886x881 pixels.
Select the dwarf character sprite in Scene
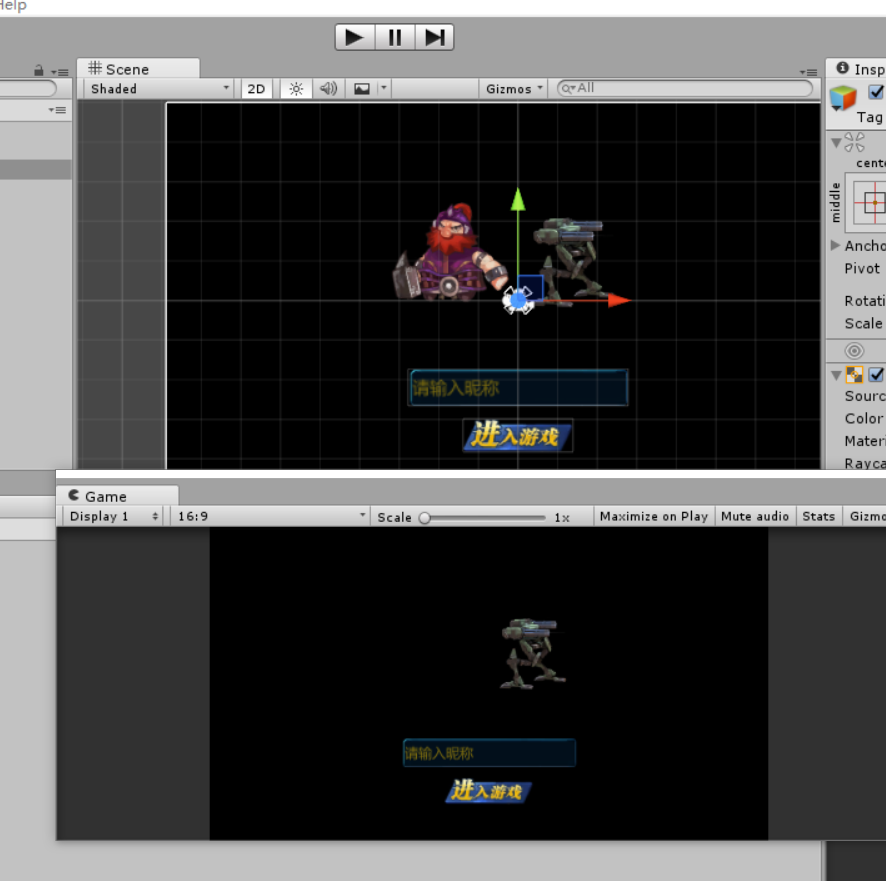[450, 253]
